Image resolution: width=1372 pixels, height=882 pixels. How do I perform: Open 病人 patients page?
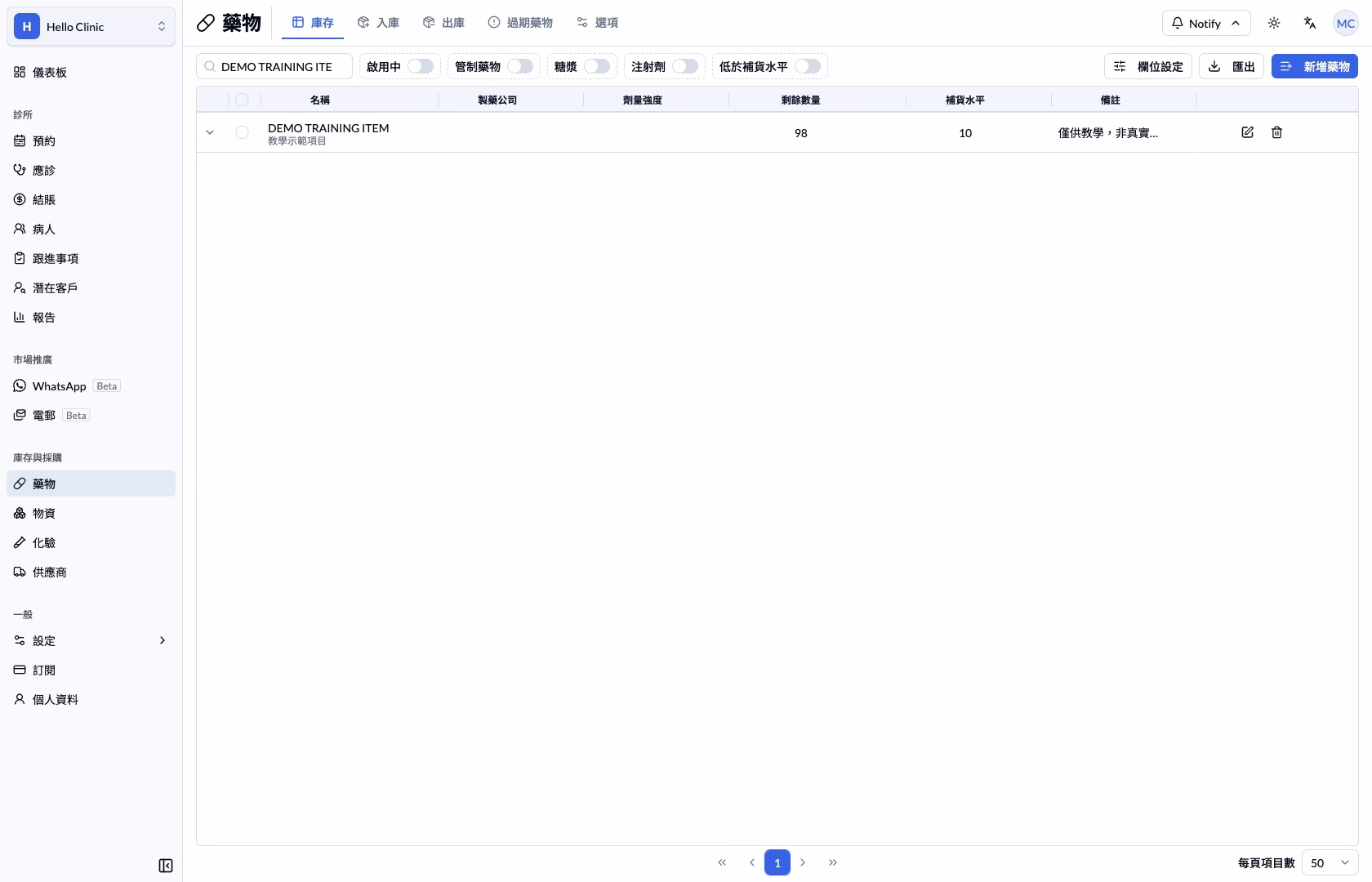point(91,229)
